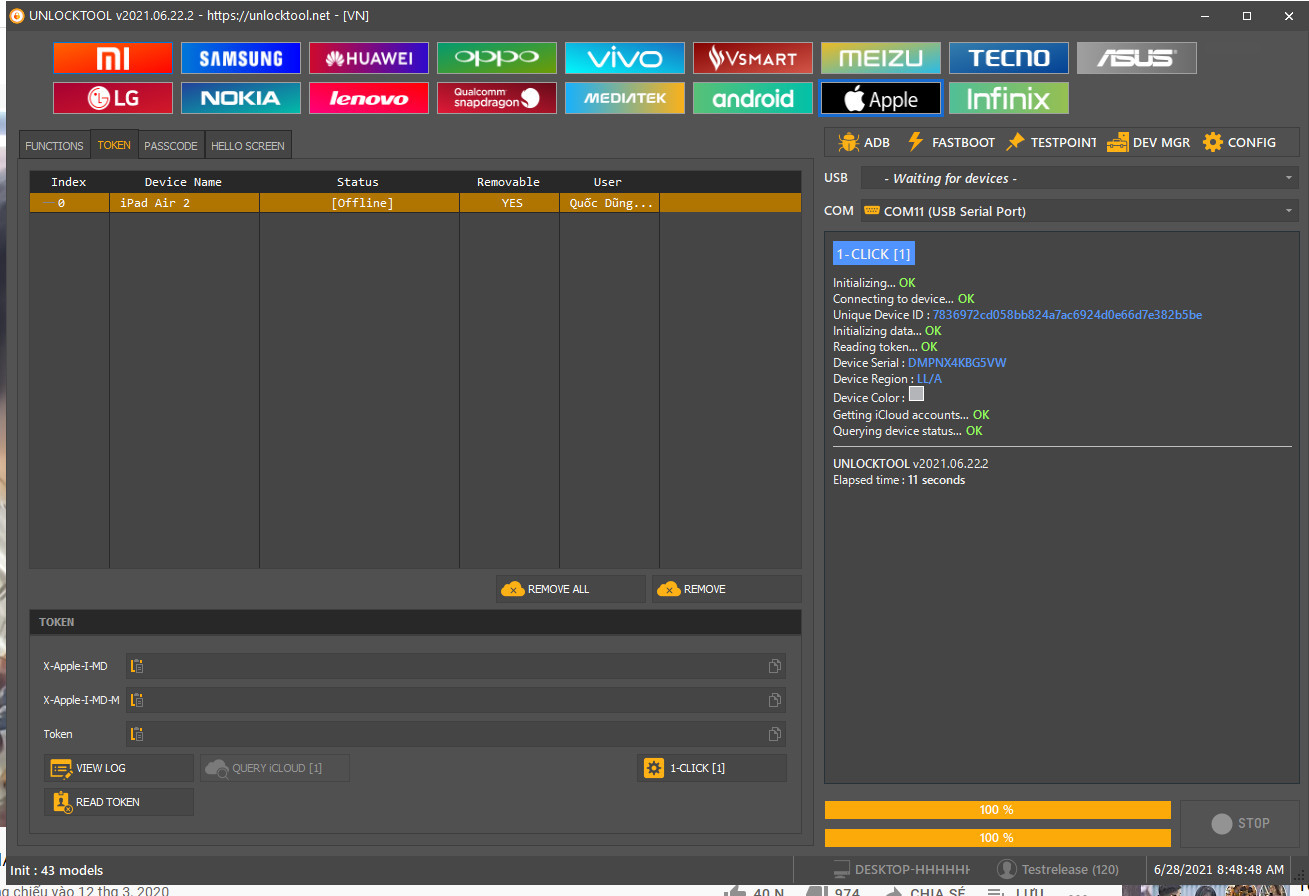Click the [Offline] status cell
The width and height of the screenshot is (1309, 896).
pos(362,202)
